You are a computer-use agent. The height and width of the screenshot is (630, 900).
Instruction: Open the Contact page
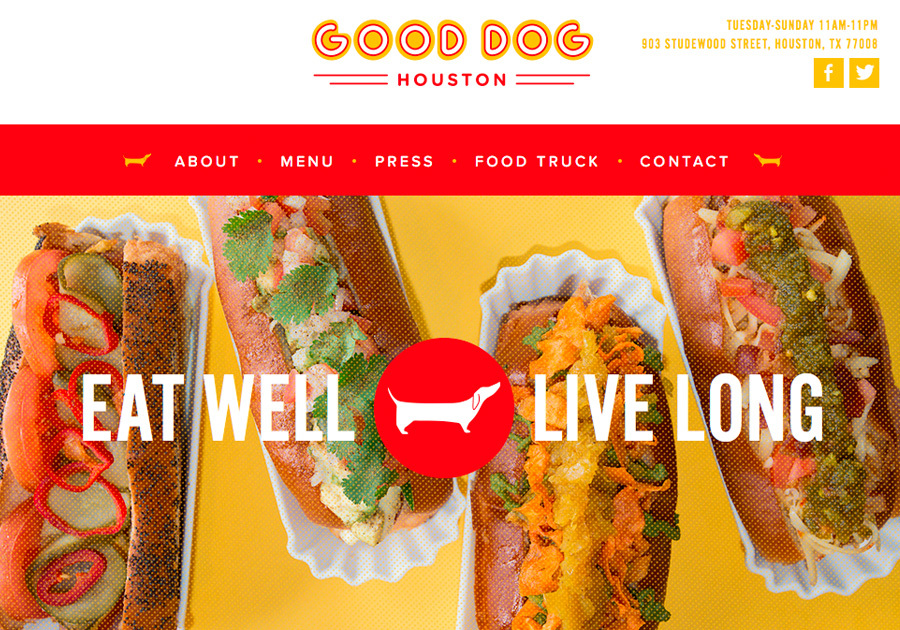pyautogui.click(x=684, y=161)
